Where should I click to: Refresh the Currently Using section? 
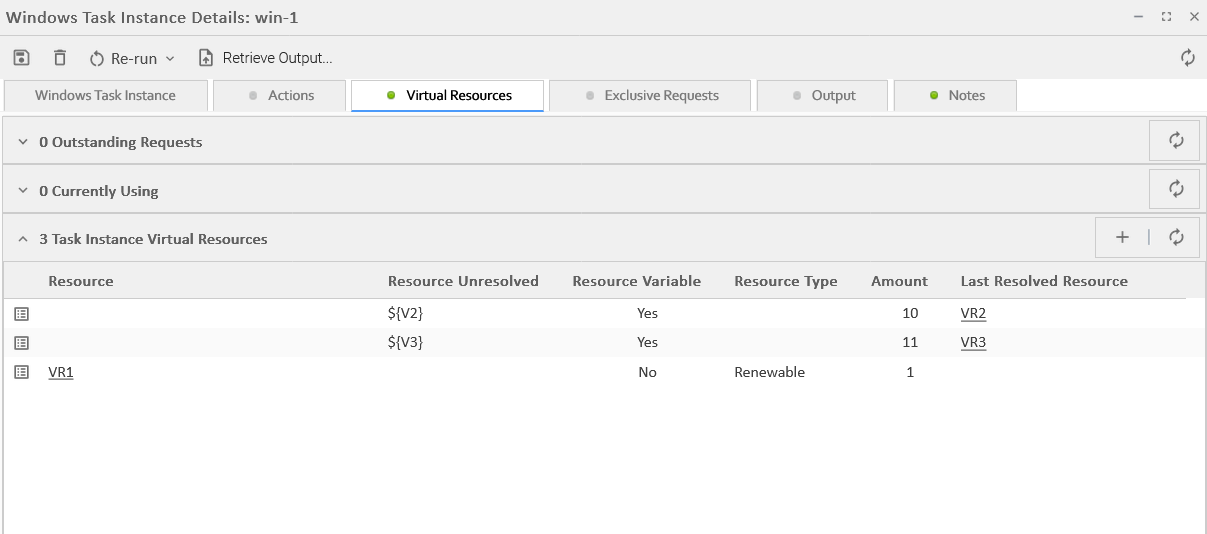coord(1175,189)
